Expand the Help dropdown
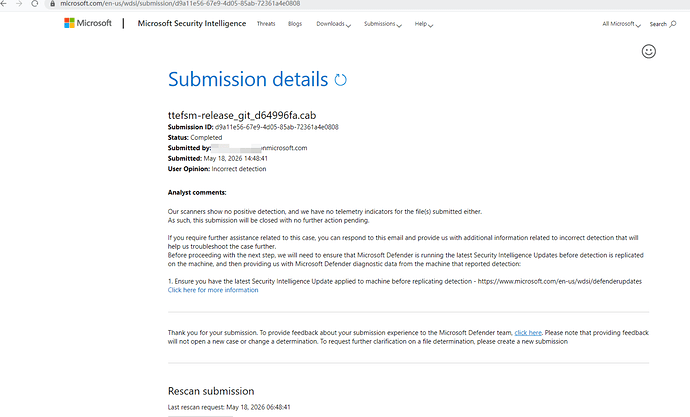 pyautogui.click(x=423, y=24)
